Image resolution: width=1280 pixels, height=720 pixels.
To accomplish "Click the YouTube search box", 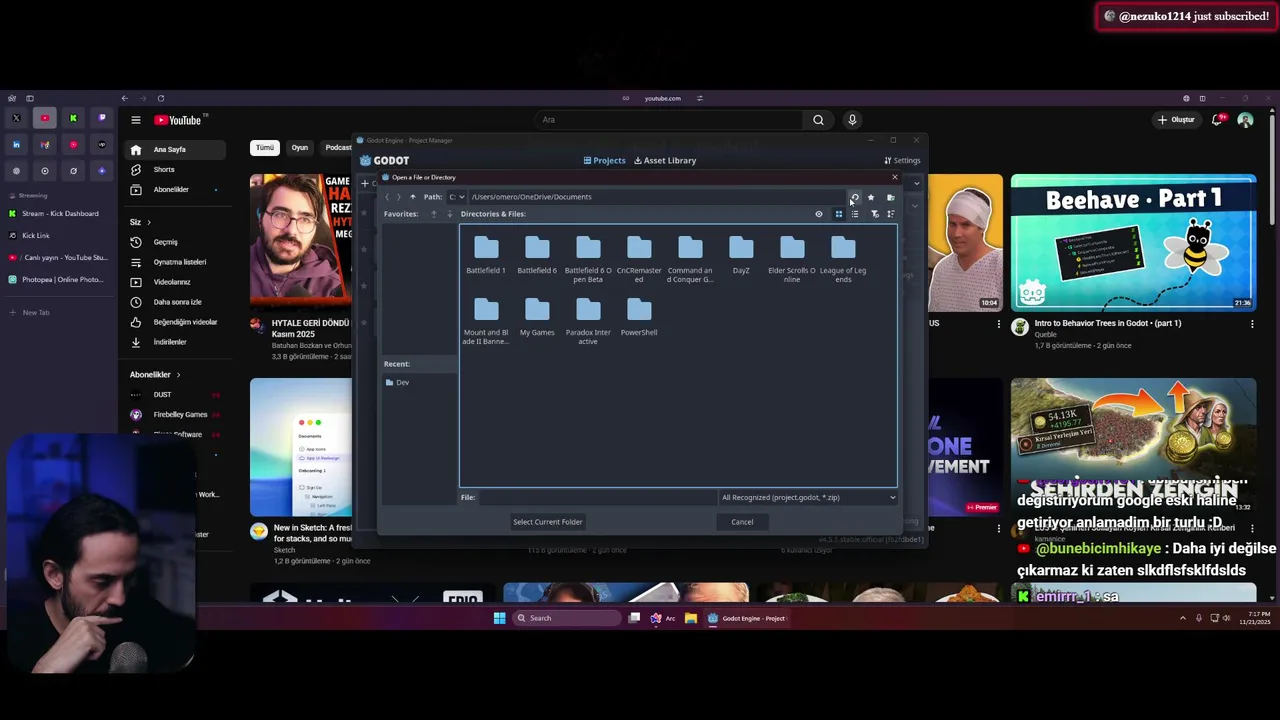I will pyautogui.click(x=668, y=120).
